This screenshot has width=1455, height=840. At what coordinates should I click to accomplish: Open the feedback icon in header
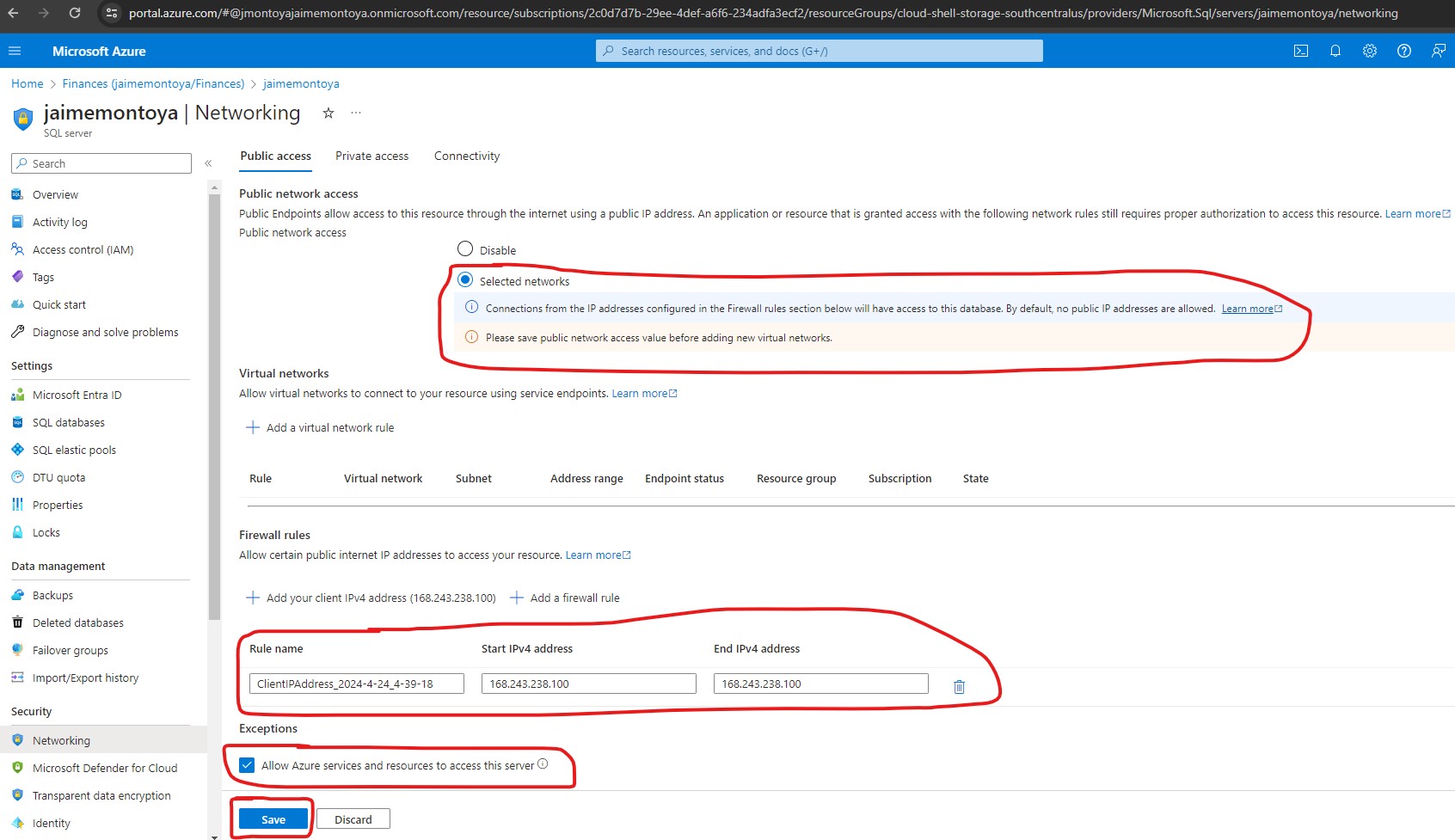pyautogui.click(x=1439, y=51)
